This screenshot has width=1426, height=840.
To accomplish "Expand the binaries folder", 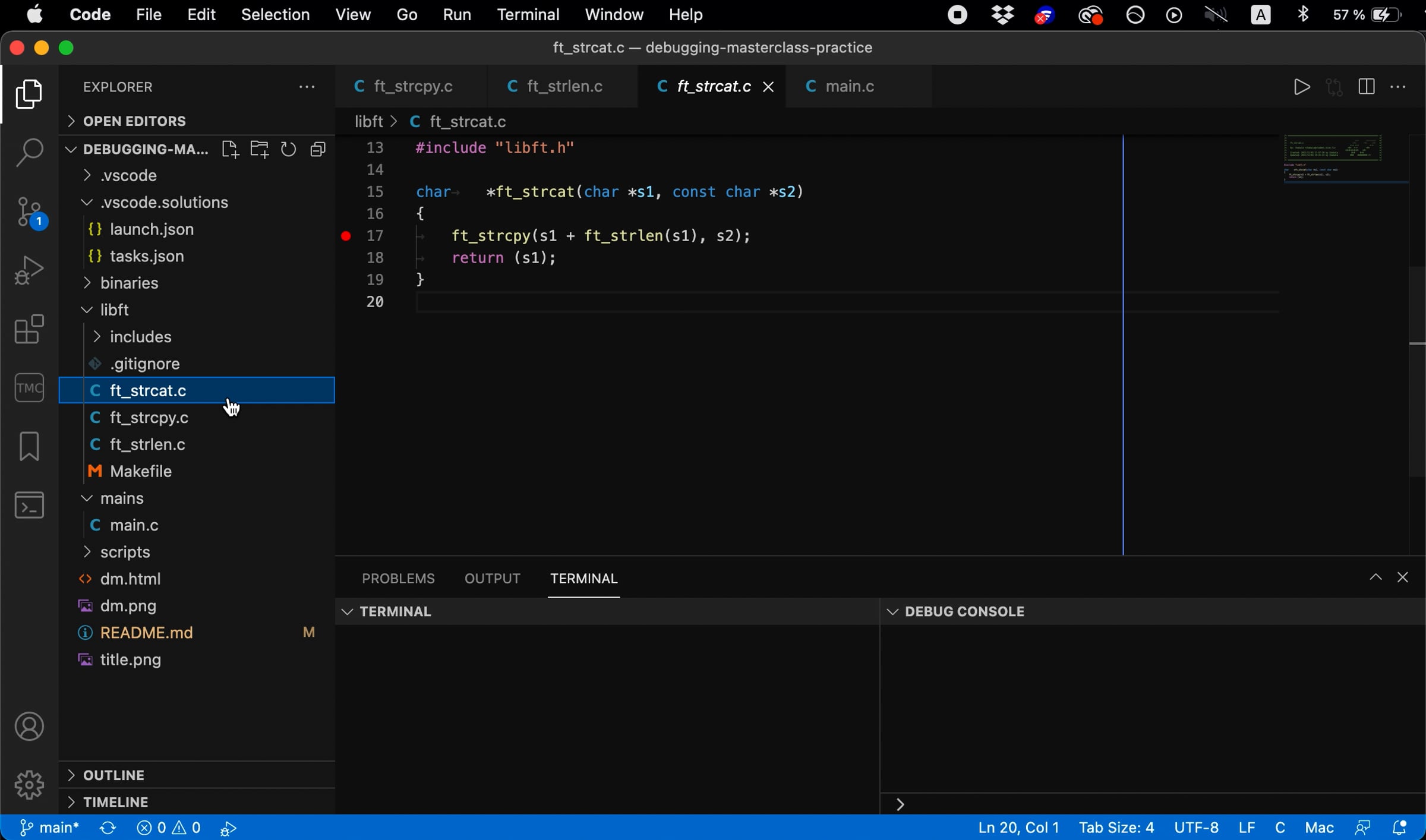I will pyautogui.click(x=129, y=283).
